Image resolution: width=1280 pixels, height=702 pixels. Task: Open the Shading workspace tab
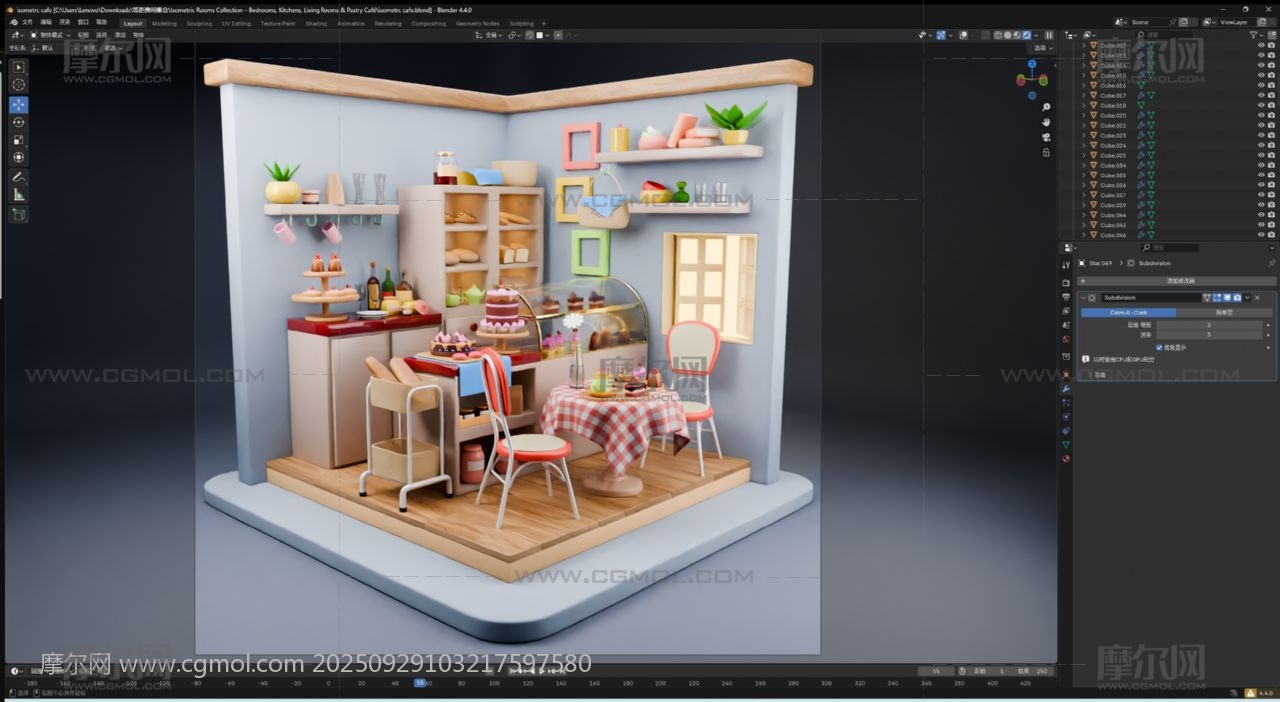click(316, 23)
